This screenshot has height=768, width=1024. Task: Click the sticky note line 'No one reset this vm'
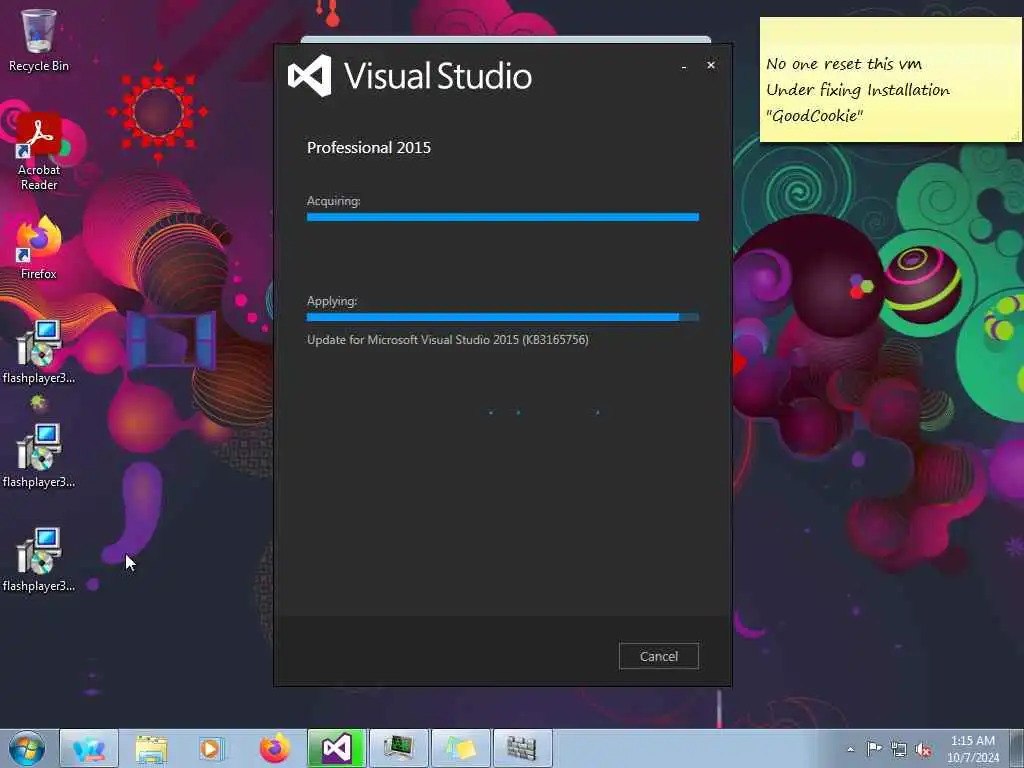[844, 64]
